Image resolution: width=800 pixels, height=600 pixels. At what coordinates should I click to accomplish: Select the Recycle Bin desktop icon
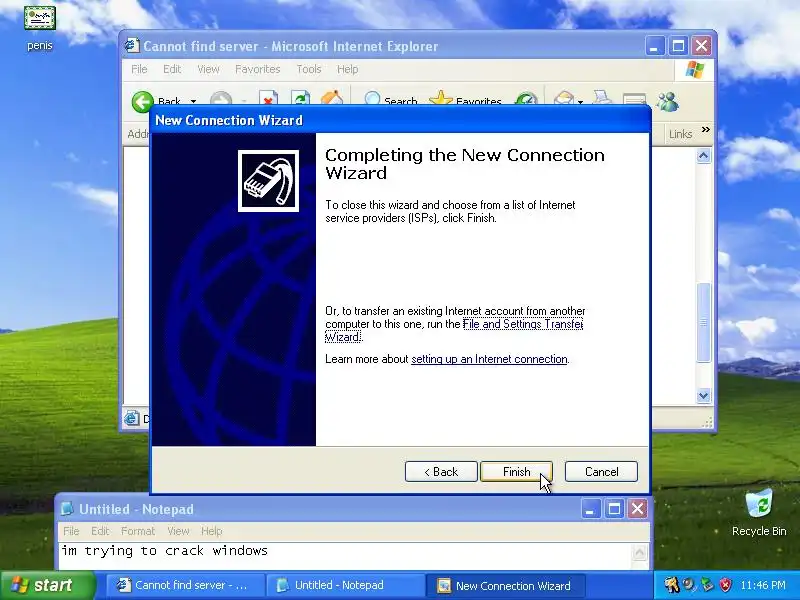[759, 512]
